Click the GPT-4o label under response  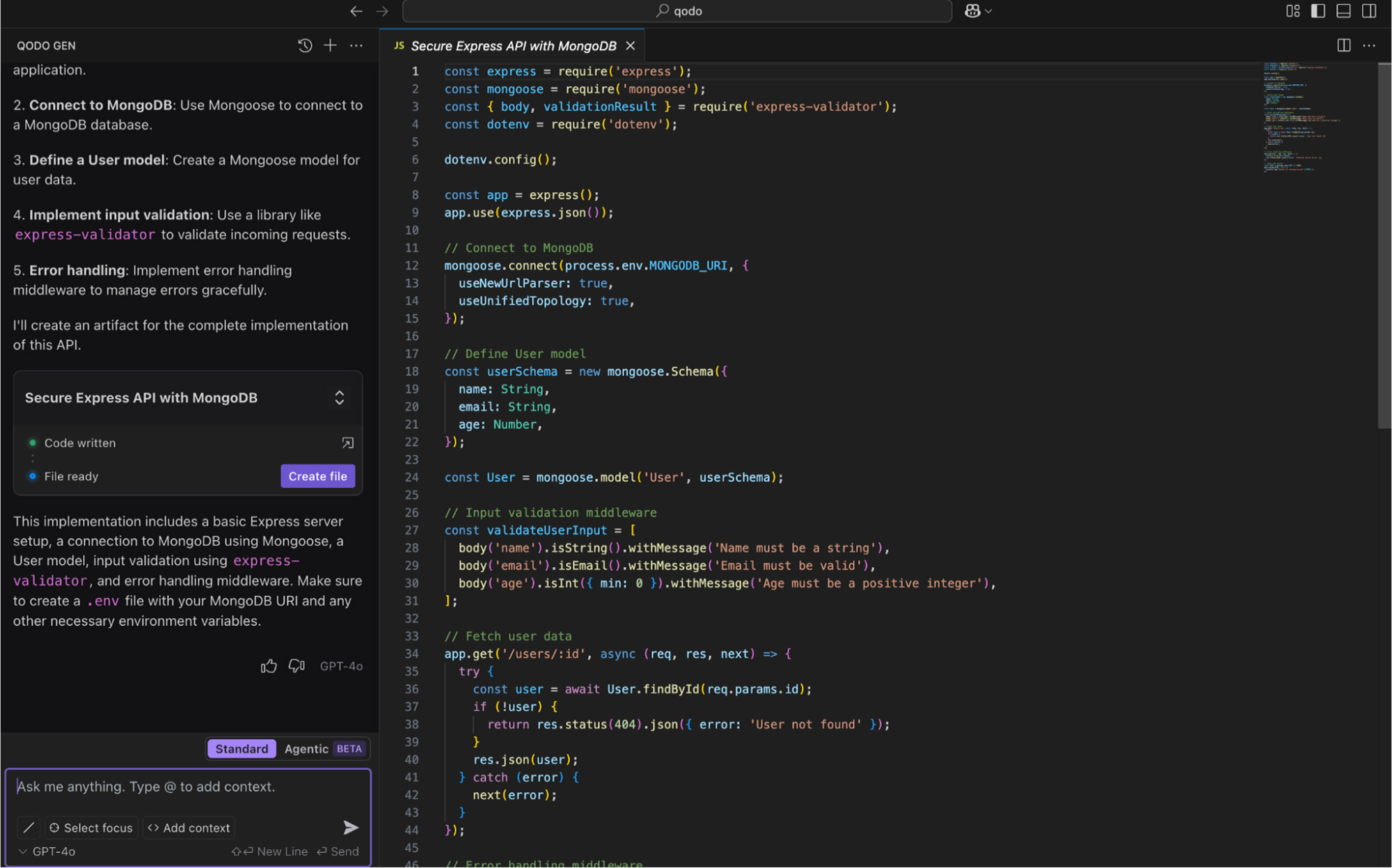tap(341, 666)
